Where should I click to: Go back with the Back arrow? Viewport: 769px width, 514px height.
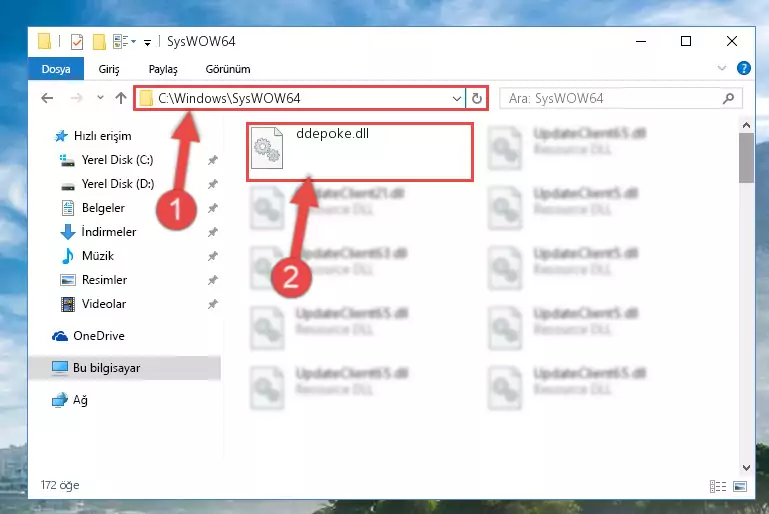pos(47,98)
